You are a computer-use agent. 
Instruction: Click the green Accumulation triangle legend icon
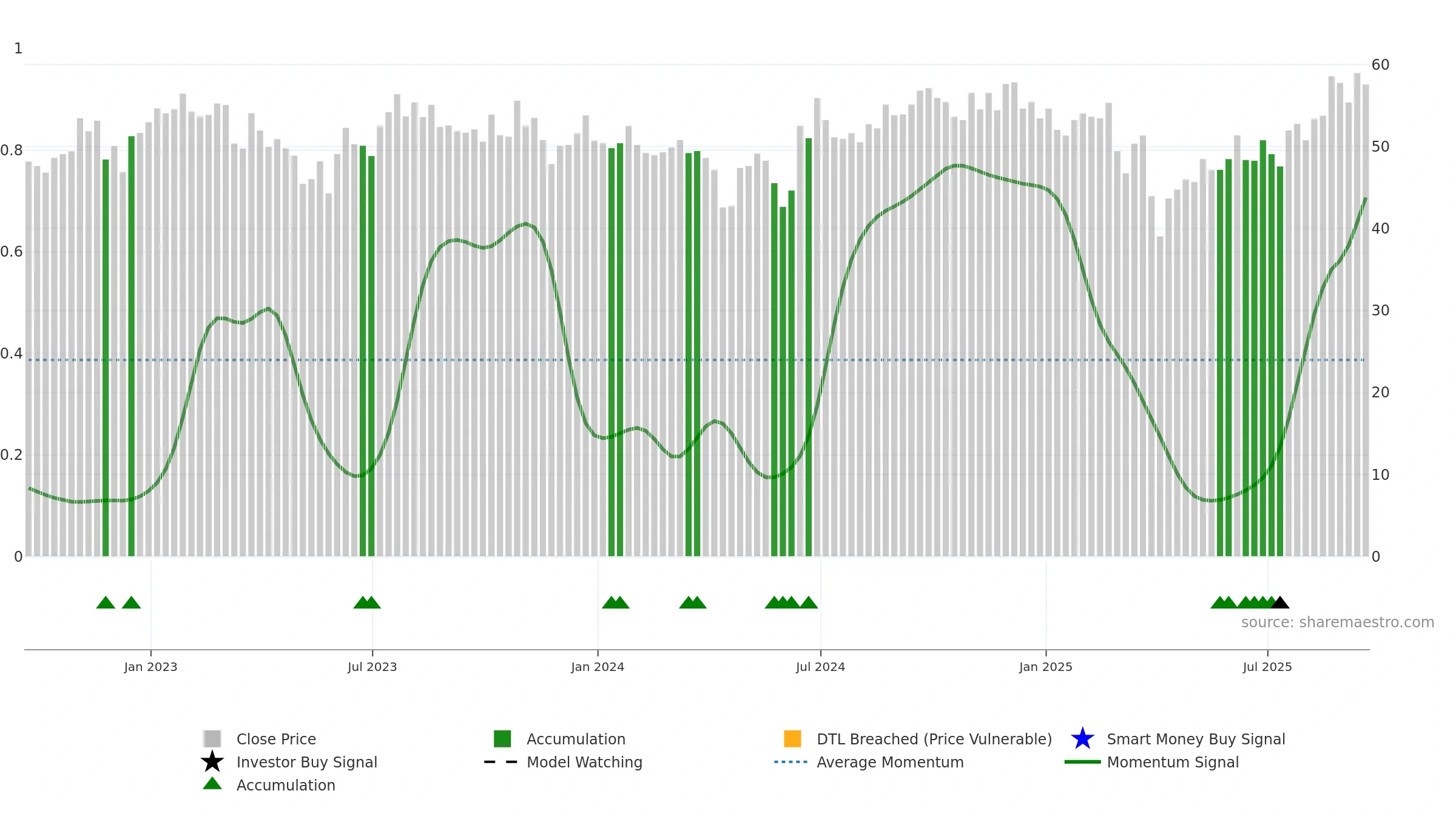click(x=212, y=784)
